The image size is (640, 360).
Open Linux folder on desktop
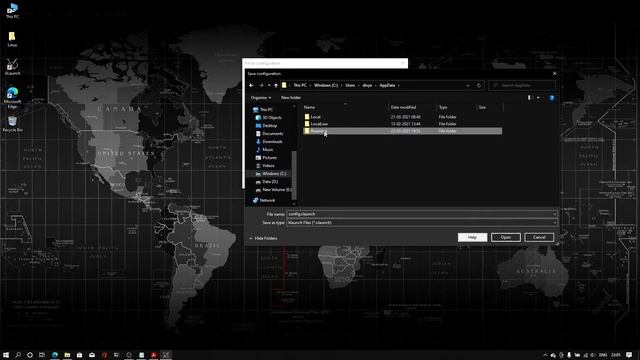tap(12, 40)
